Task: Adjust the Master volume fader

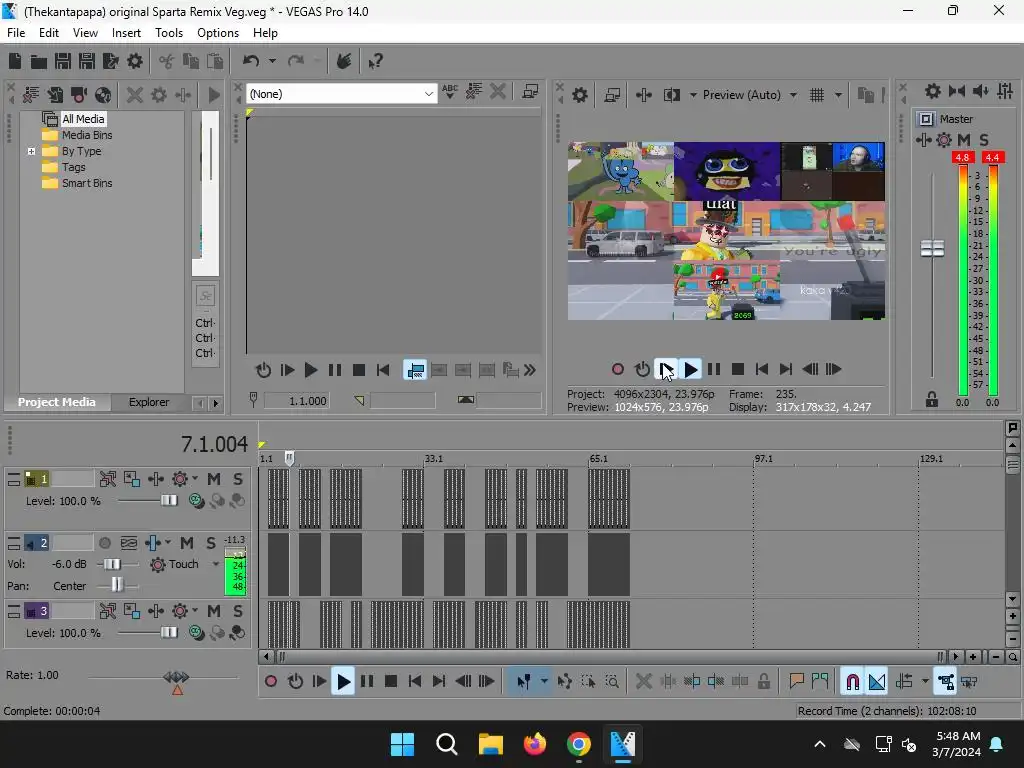Action: tap(932, 248)
